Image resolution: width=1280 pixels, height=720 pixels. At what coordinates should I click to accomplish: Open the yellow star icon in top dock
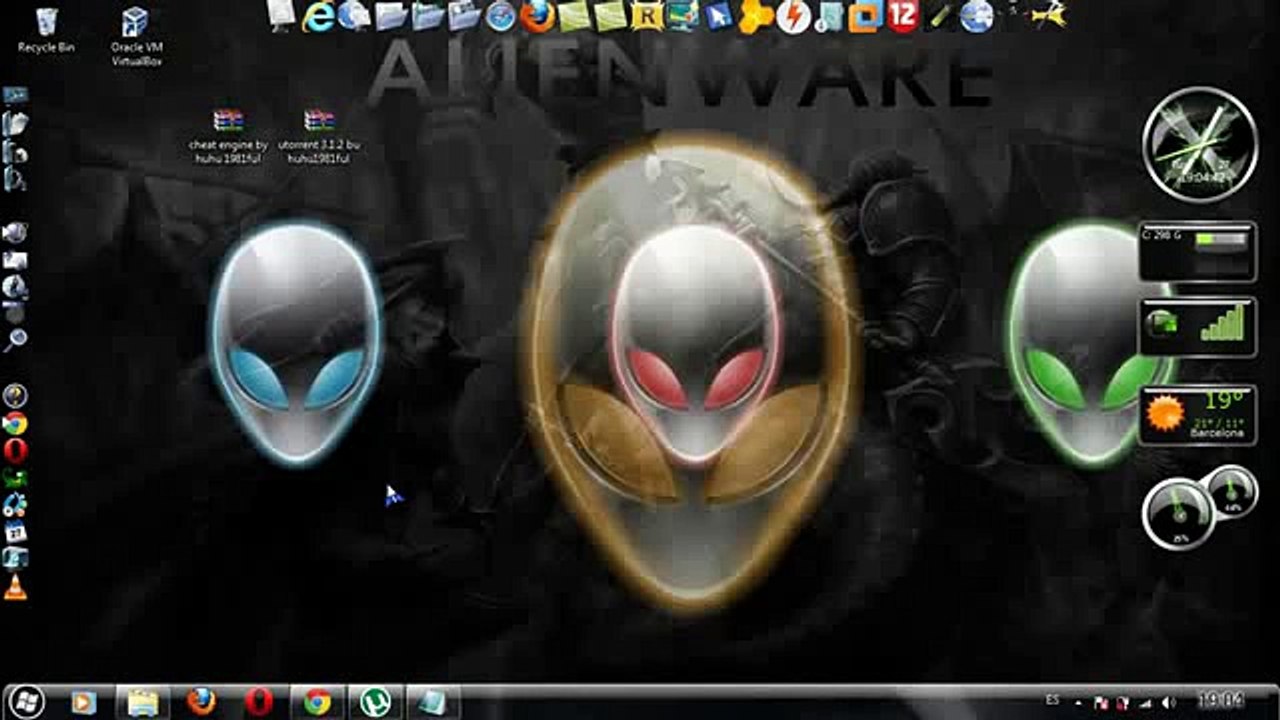tap(1048, 15)
